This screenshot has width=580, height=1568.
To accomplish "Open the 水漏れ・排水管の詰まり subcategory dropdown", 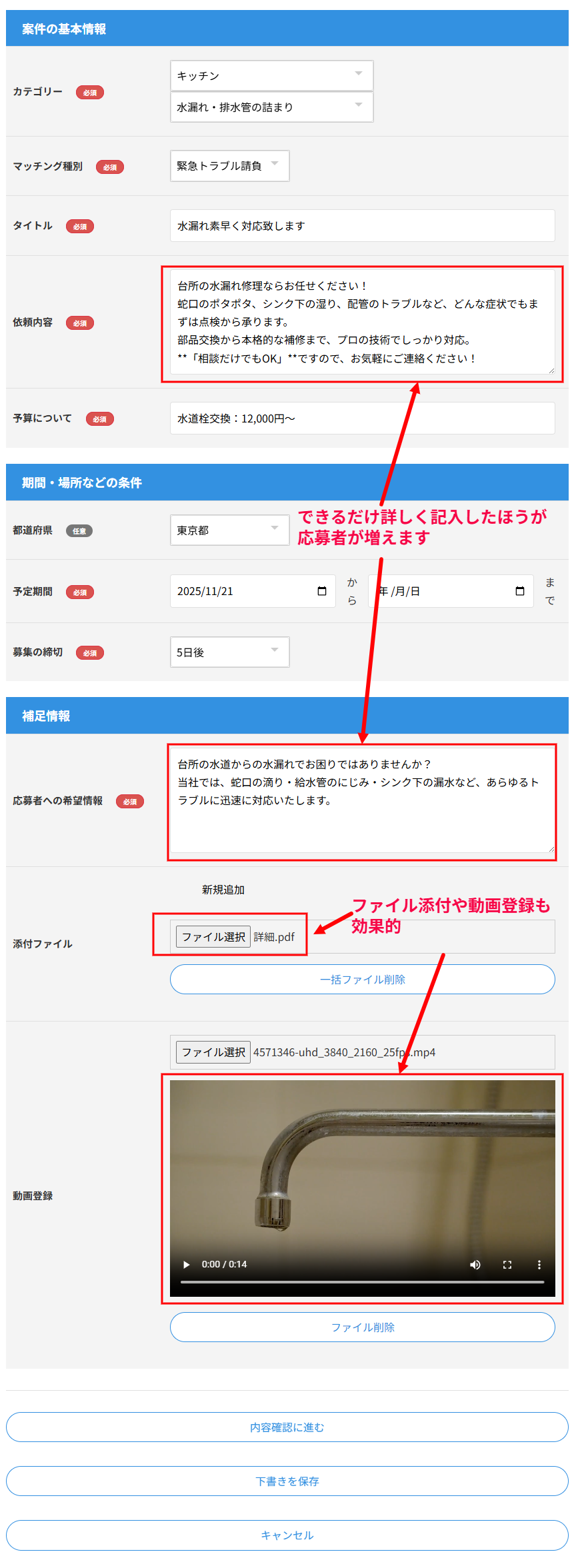I will pos(271,107).
